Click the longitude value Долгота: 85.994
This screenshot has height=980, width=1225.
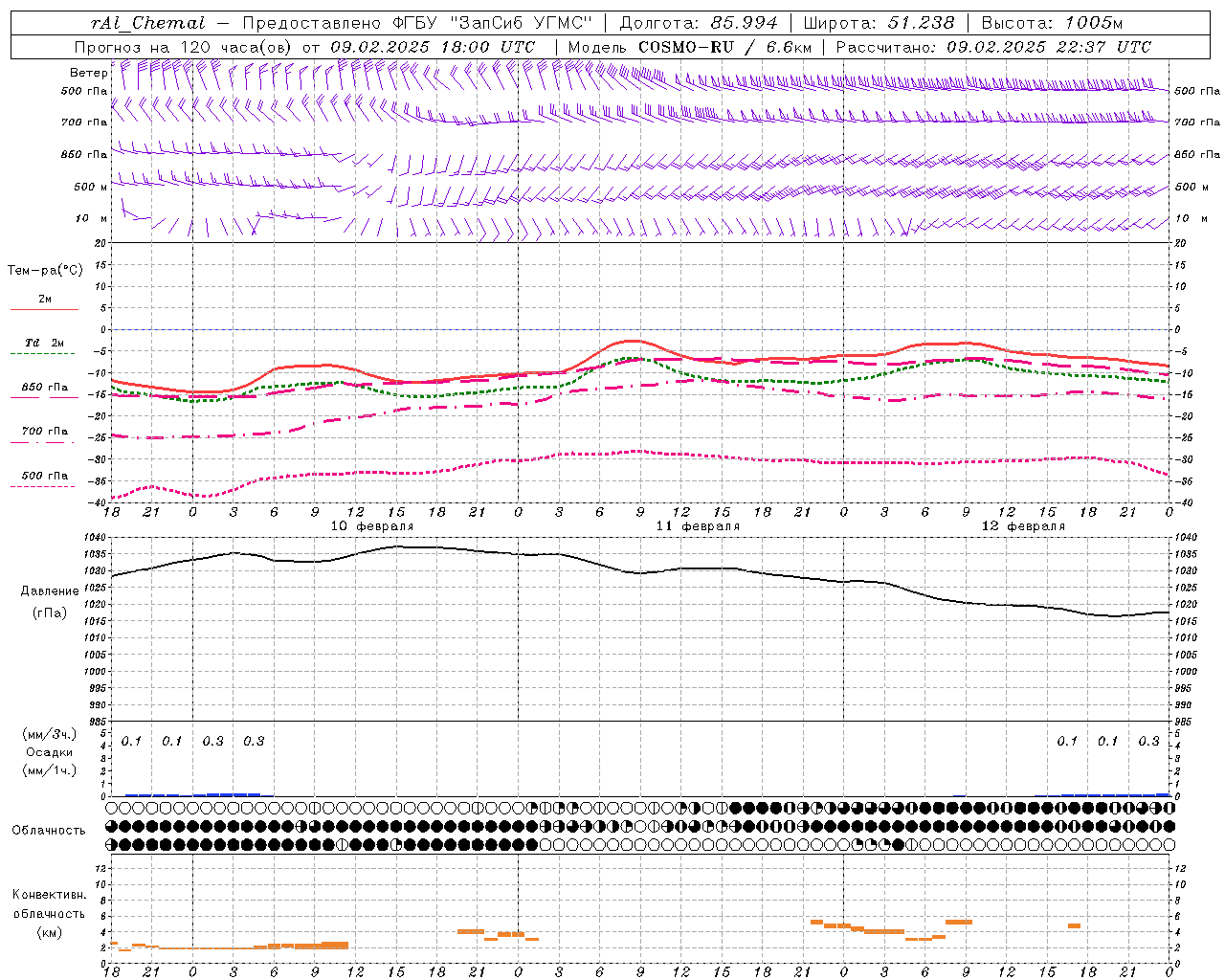pos(699,24)
